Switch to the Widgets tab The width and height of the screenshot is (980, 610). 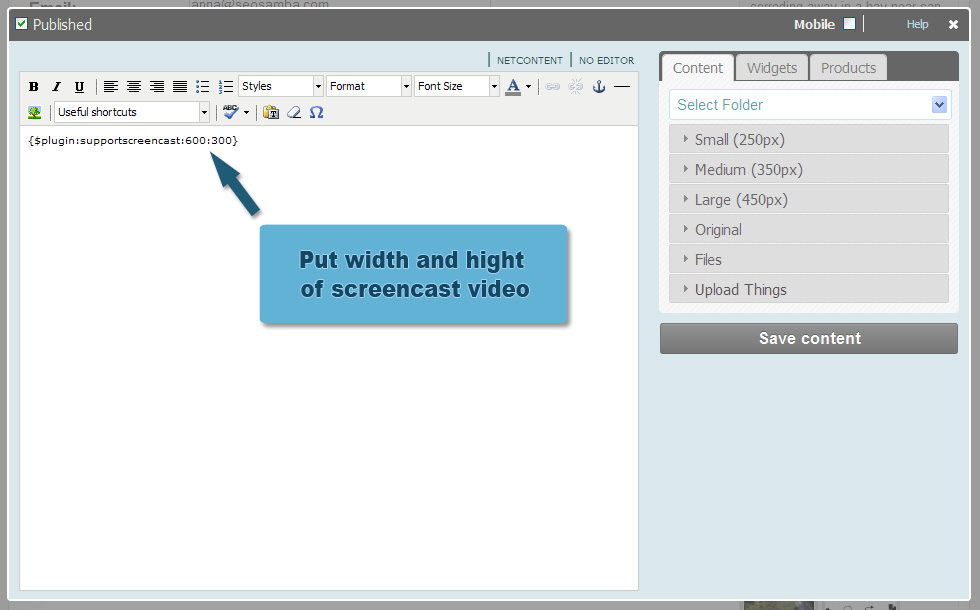(772, 68)
